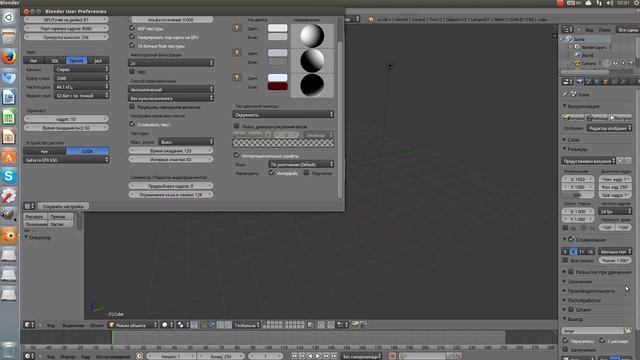Toggle the first solid OpenGL lamp icon
Image resolution: width=640 pixels, height=360 pixels.
[237, 28]
